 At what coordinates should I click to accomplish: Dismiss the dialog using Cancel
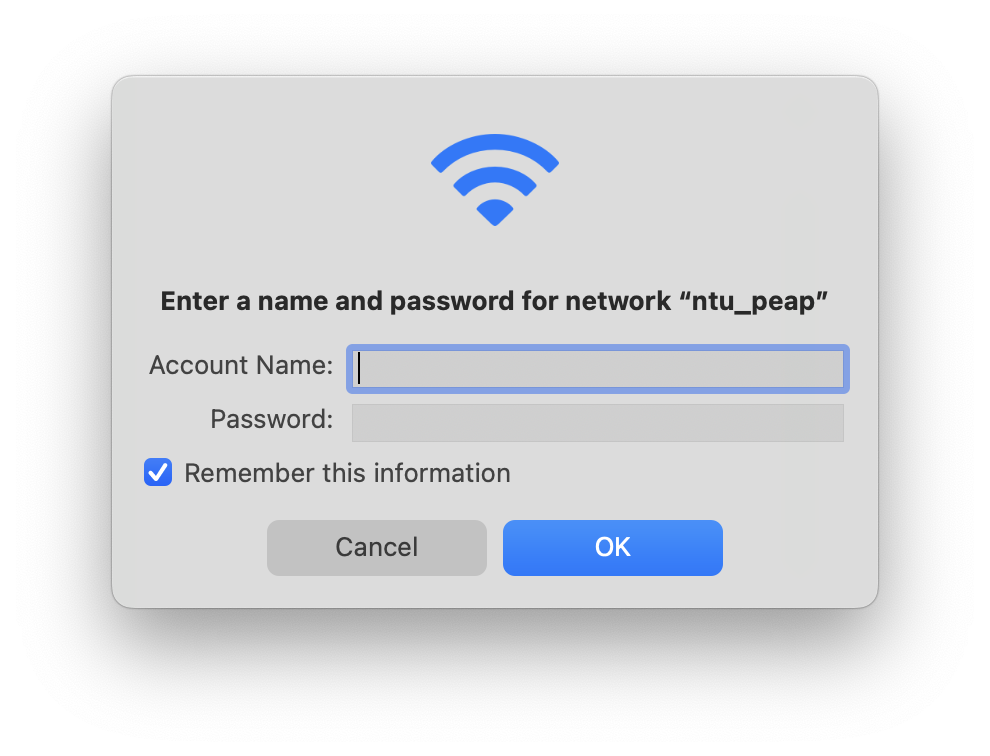click(377, 548)
